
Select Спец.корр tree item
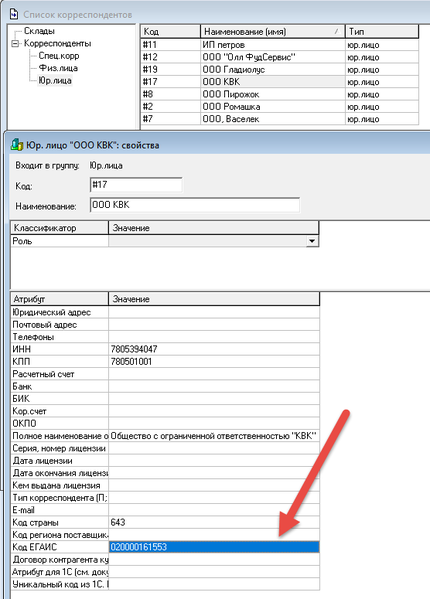tap(59, 56)
